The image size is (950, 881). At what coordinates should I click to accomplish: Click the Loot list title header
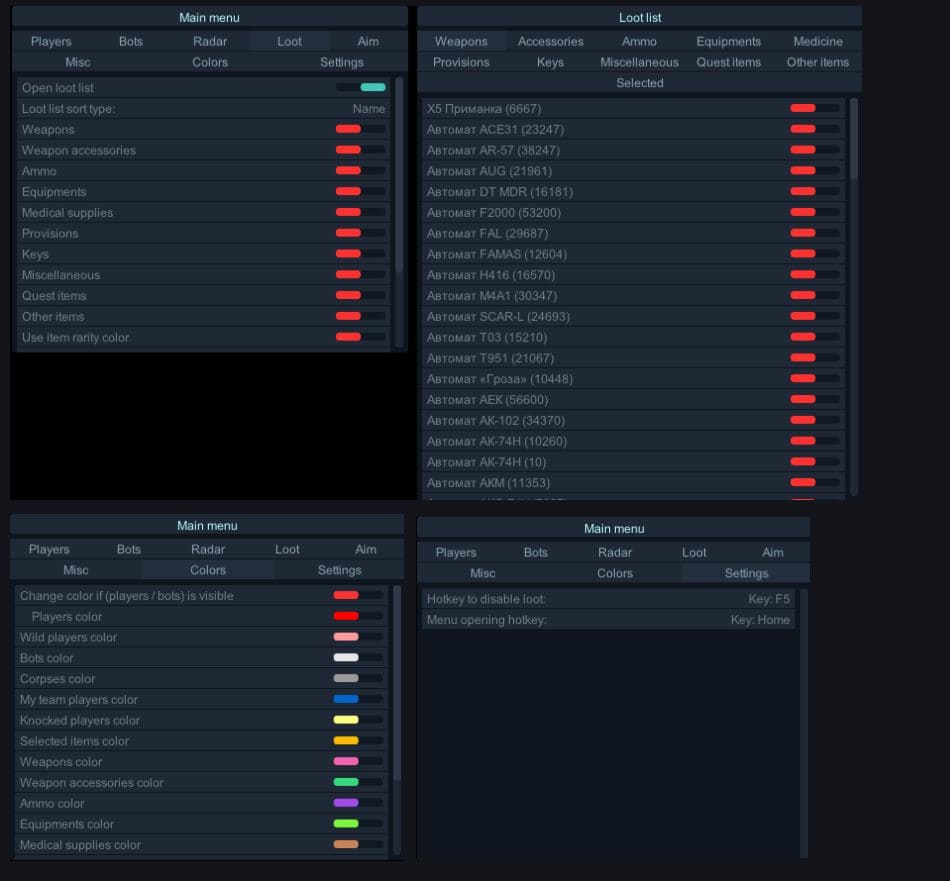click(639, 18)
